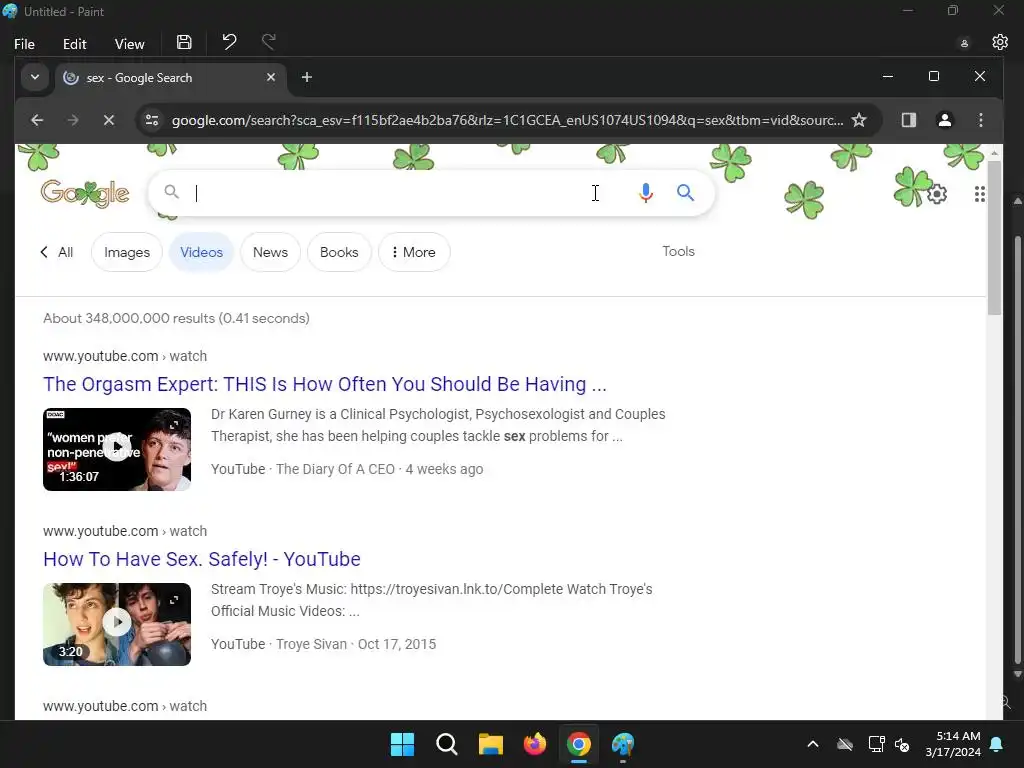Viewport: 1024px width, 768px height.
Task: Open a new Chrome tab
Action: click(306, 77)
